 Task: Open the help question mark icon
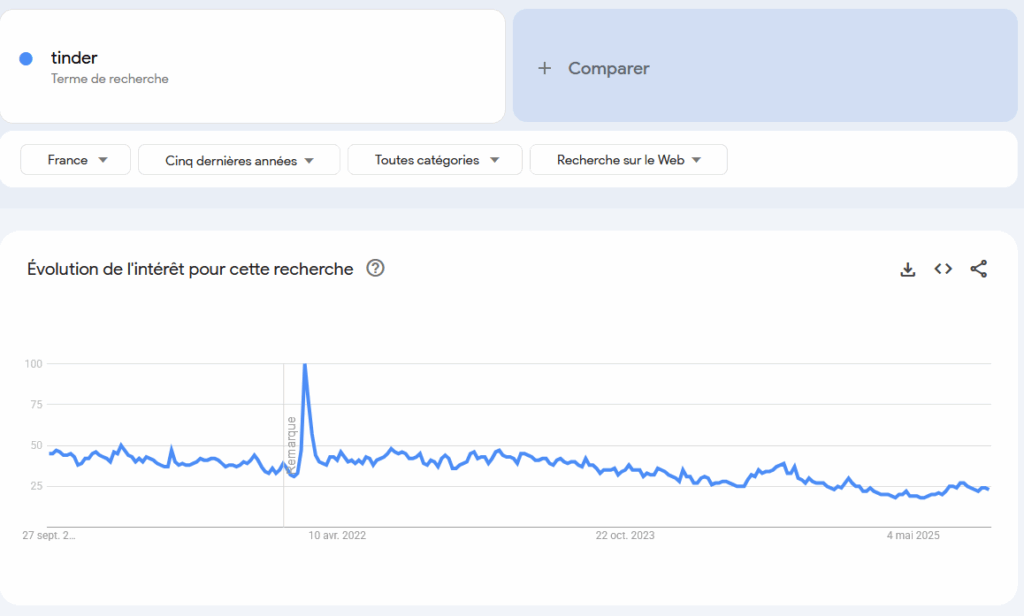point(376,268)
